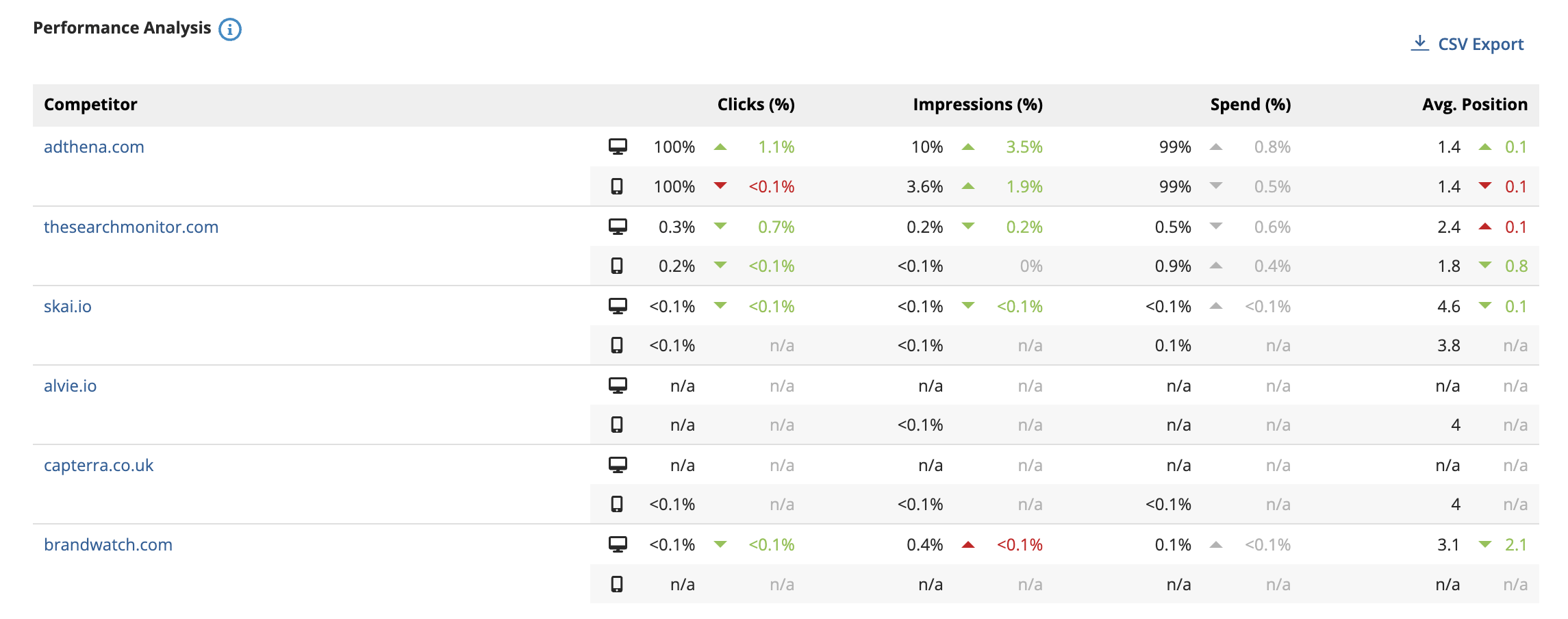The image size is (1568, 619).
Task: Click the red up arrow in brandwatch.com impressions
Action: click(968, 545)
